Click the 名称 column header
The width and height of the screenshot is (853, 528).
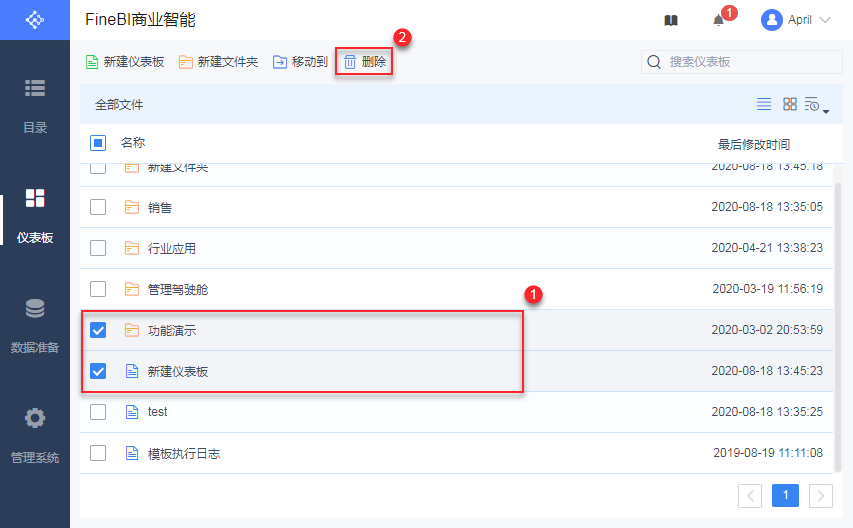[133, 143]
